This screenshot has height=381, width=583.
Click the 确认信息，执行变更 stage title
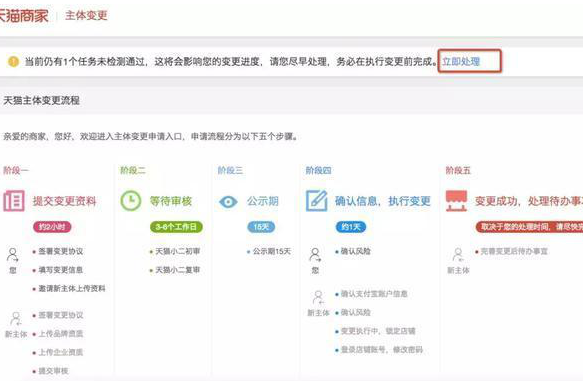[x=383, y=201]
